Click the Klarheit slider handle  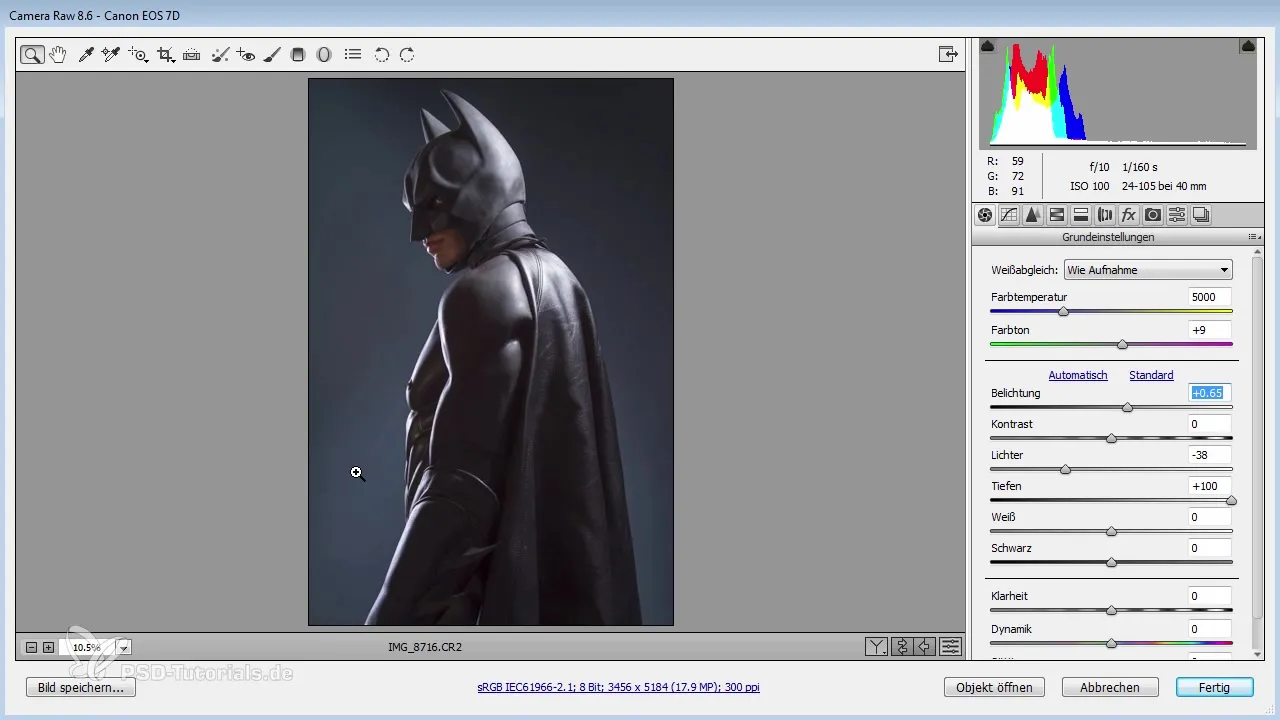pos(1111,610)
